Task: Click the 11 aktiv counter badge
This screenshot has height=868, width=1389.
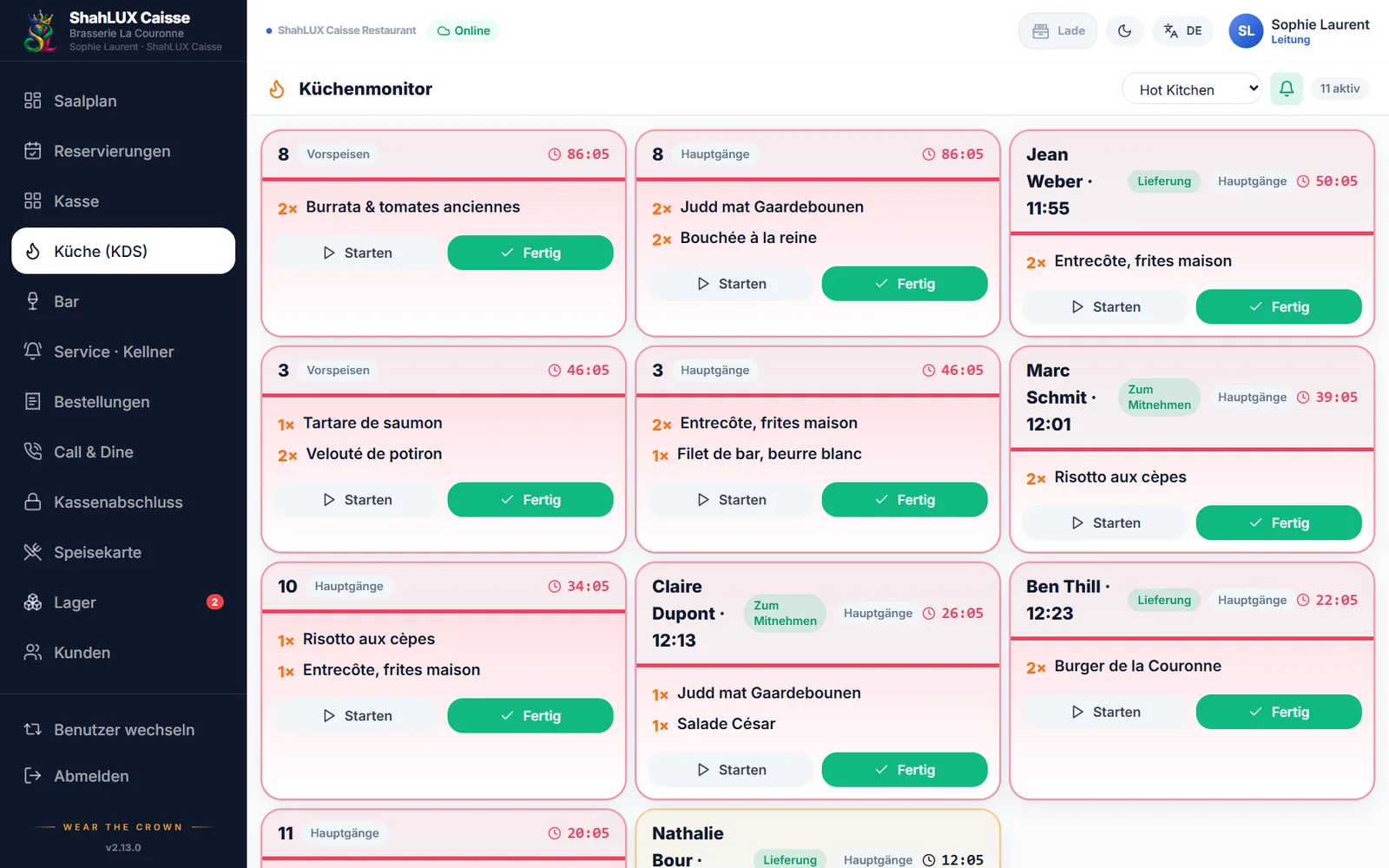Action: [x=1340, y=89]
